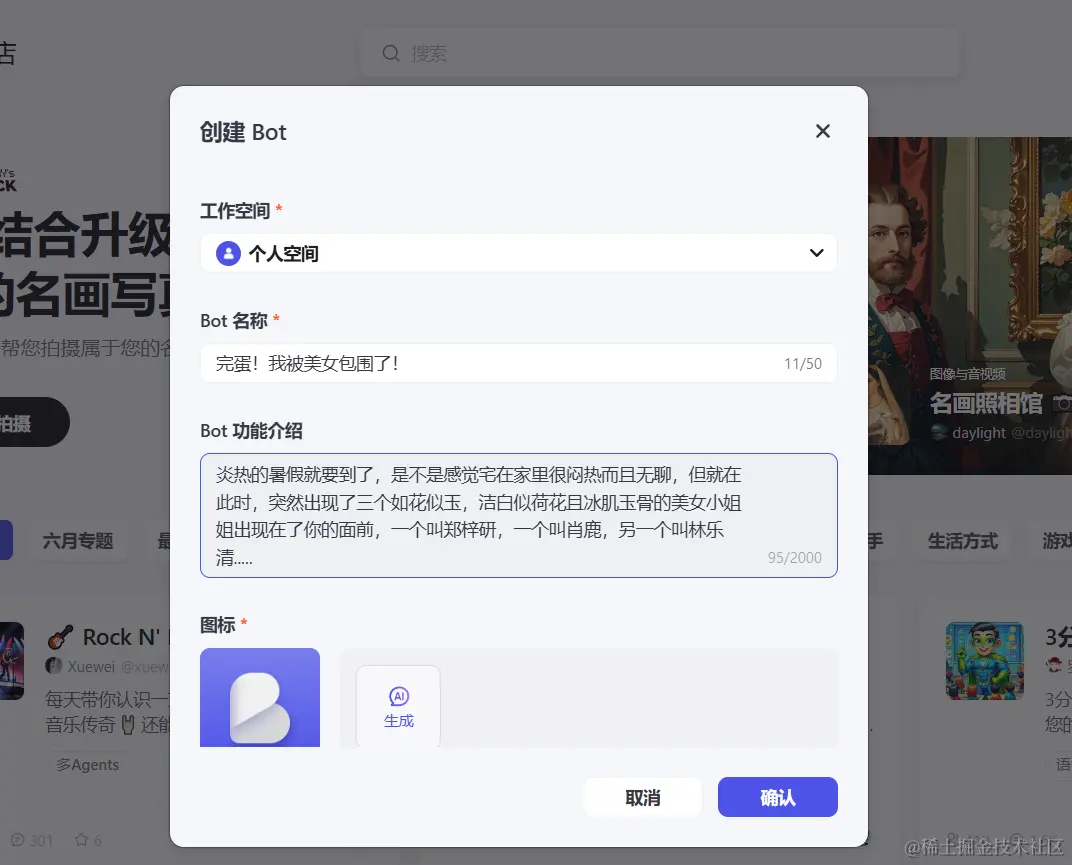Viewport: 1072px width, 865px height.
Task: Click the guitar emoji next to Rock N'
Action: pos(60,637)
